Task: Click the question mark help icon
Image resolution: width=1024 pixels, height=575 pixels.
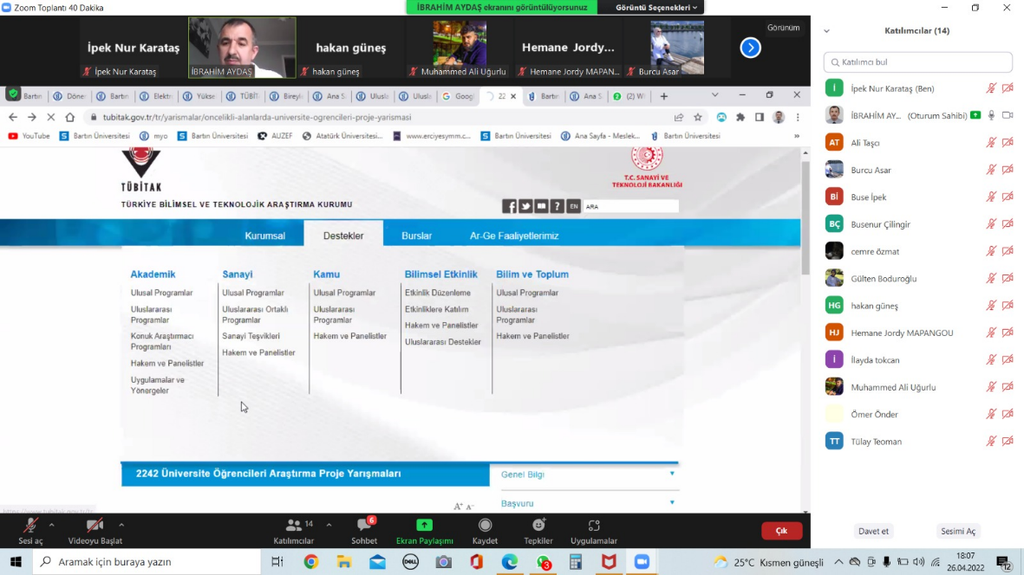Action: click(557, 206)
